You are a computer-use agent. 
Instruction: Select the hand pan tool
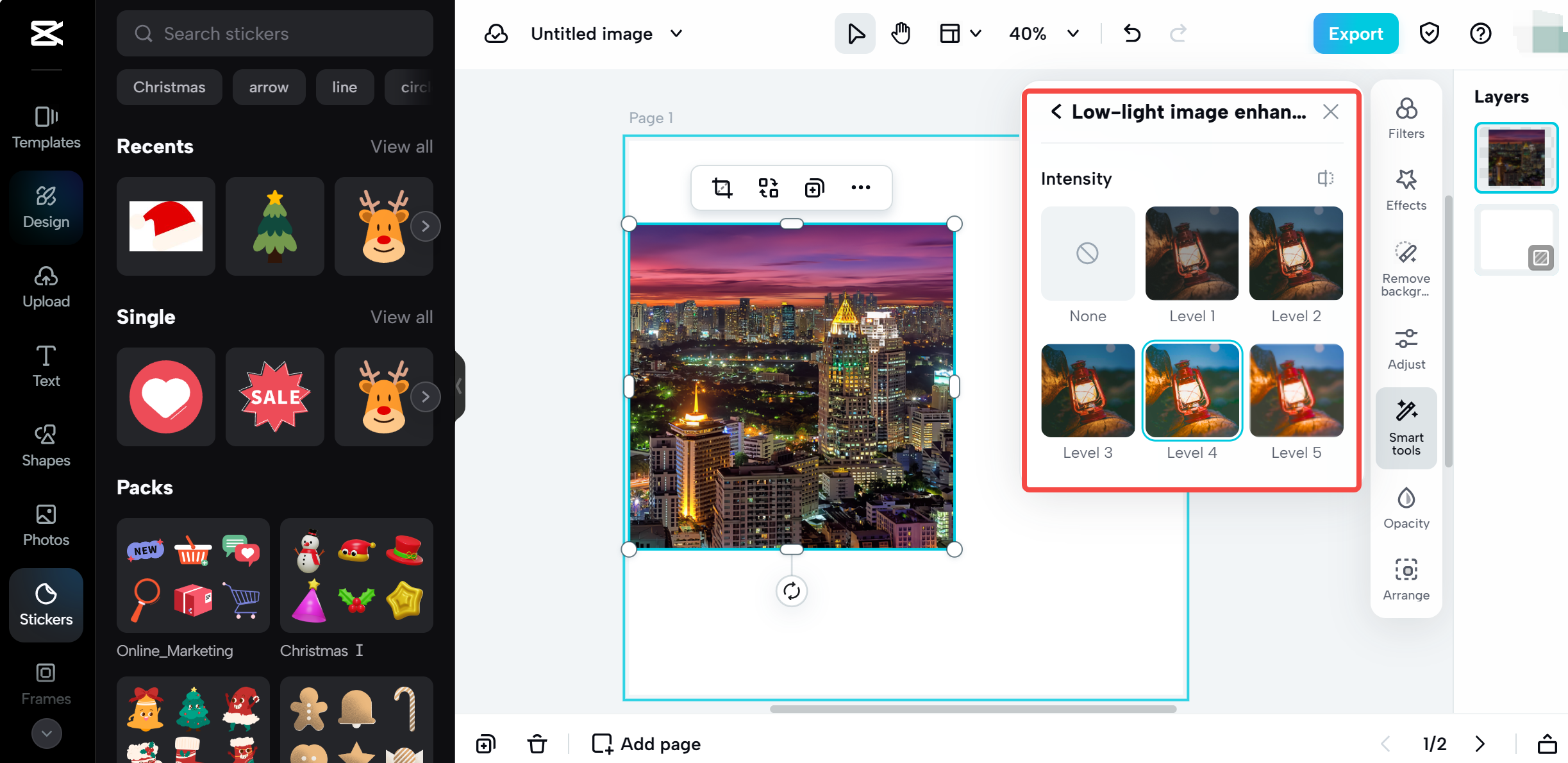(901, 33)
